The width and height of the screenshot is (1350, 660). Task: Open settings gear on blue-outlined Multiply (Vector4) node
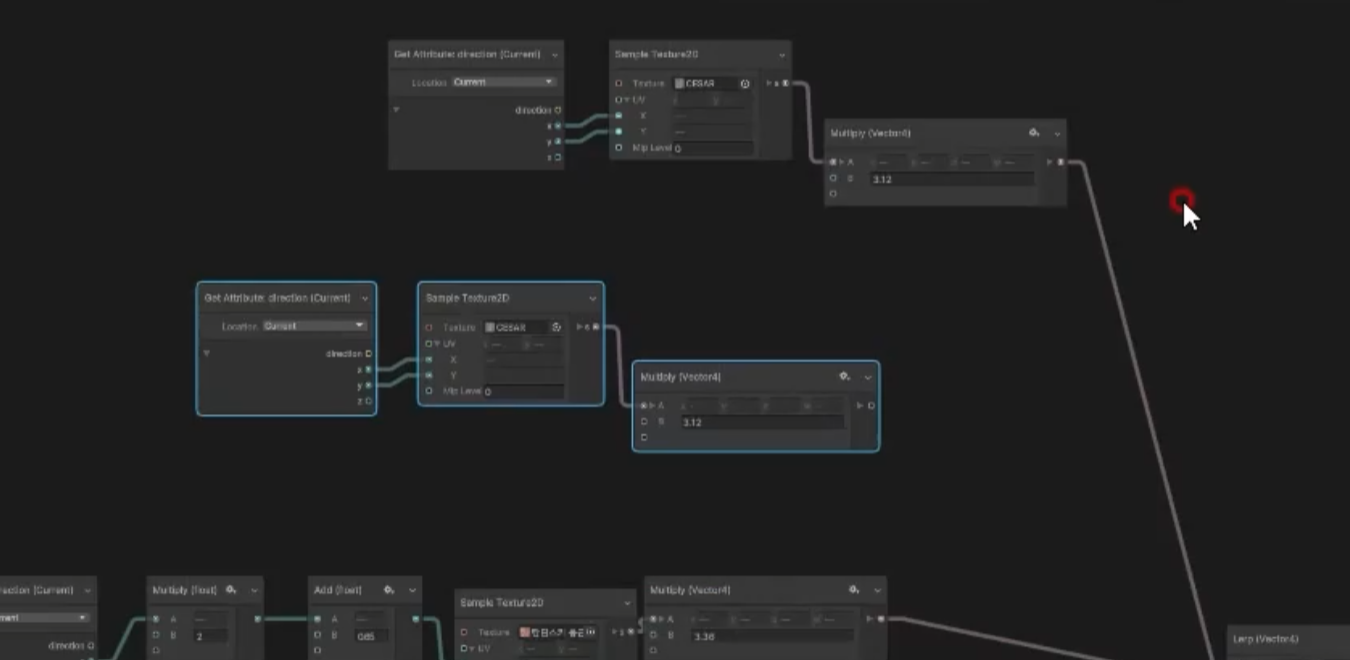[844, 377]
